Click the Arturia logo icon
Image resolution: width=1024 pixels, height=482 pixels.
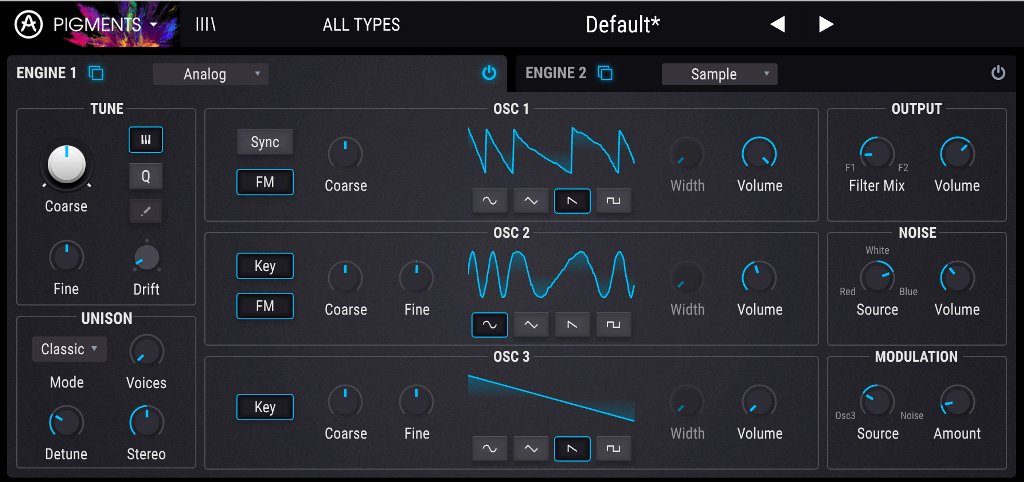pos(27,25)
